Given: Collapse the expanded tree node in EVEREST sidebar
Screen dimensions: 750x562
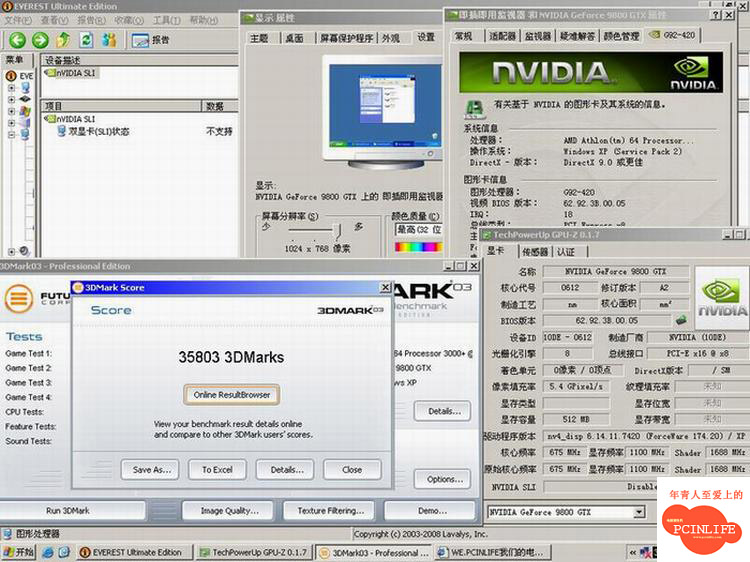Looking at the screenshot, I should (x=11, y=135).
